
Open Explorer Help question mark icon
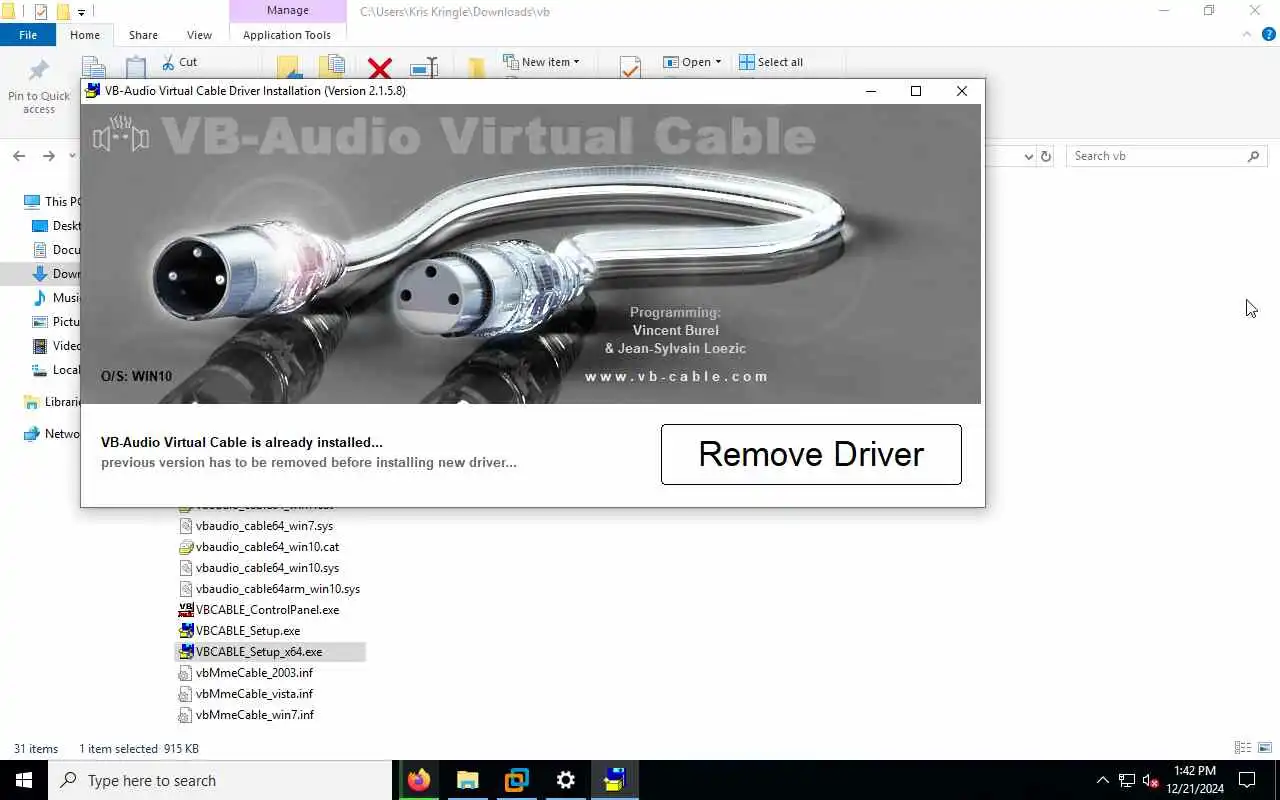(1268, 34)
